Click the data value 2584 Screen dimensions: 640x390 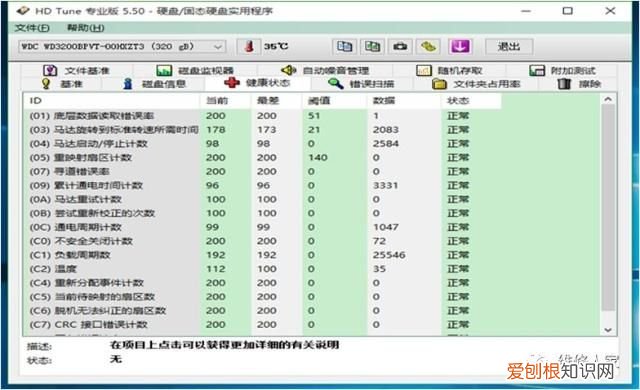coord(385,144)
